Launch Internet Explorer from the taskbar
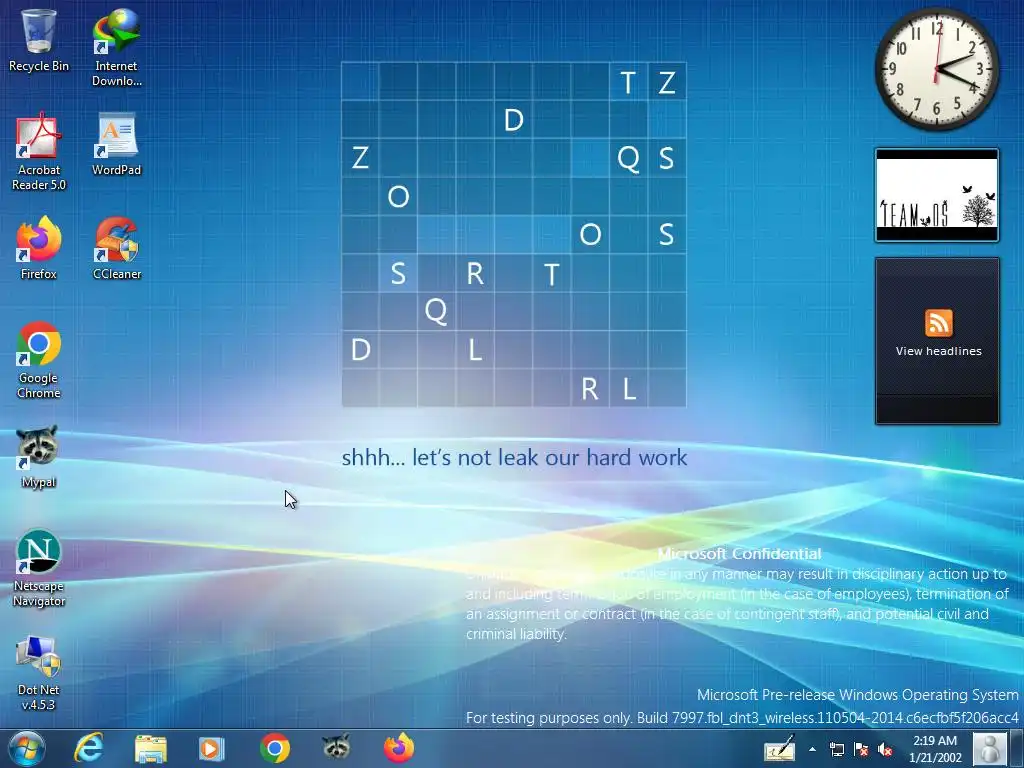 coord(89,748)
